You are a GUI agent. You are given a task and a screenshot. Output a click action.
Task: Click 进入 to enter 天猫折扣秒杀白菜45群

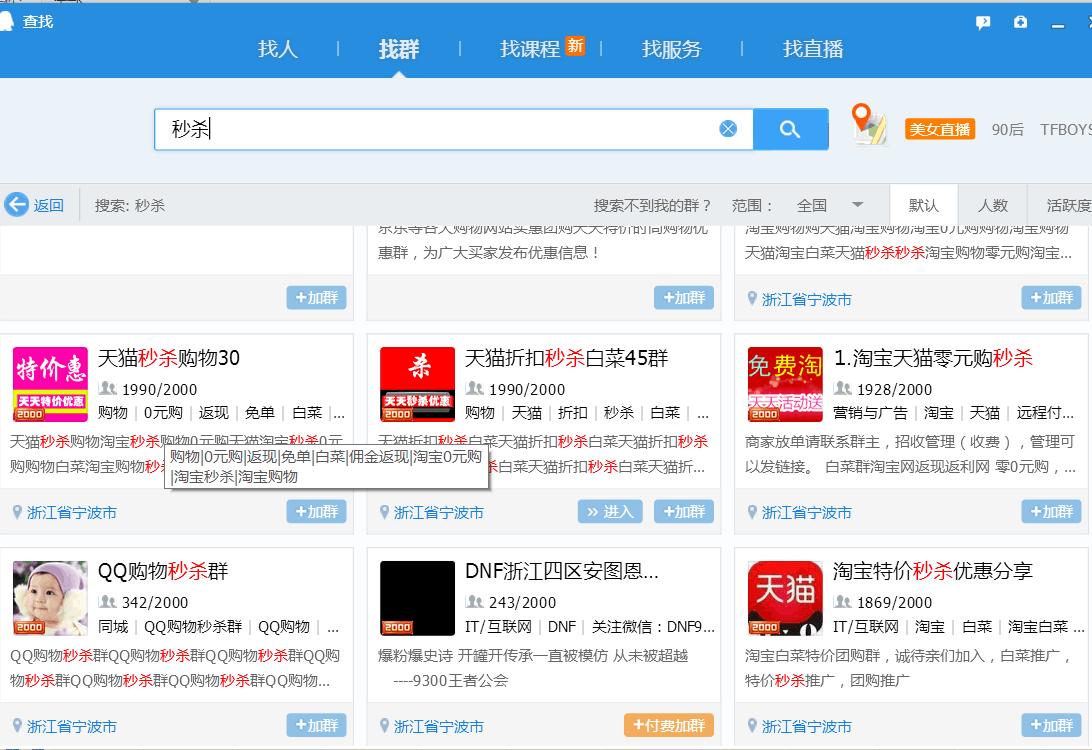(611, 511)
